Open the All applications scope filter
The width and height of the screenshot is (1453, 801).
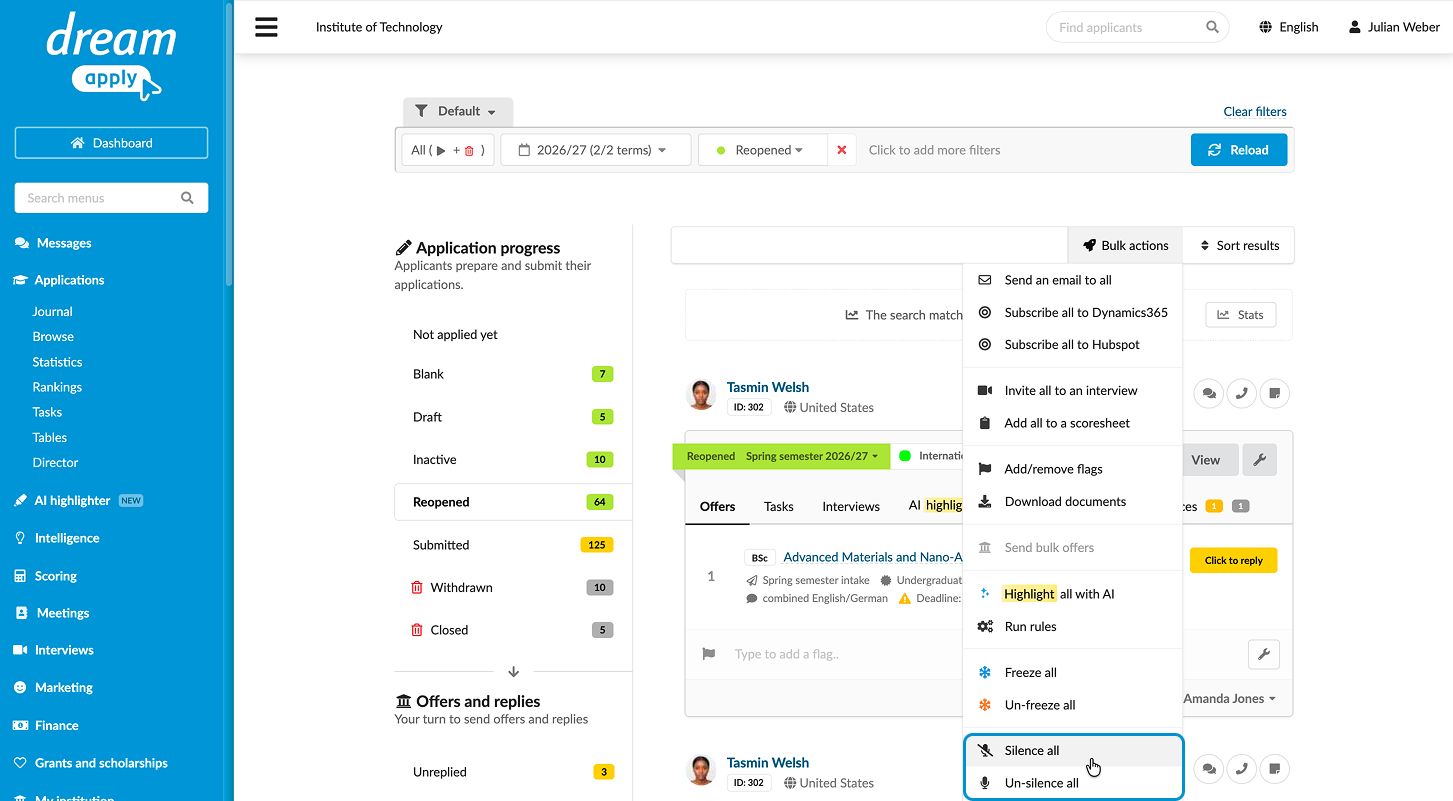[447, 150]
